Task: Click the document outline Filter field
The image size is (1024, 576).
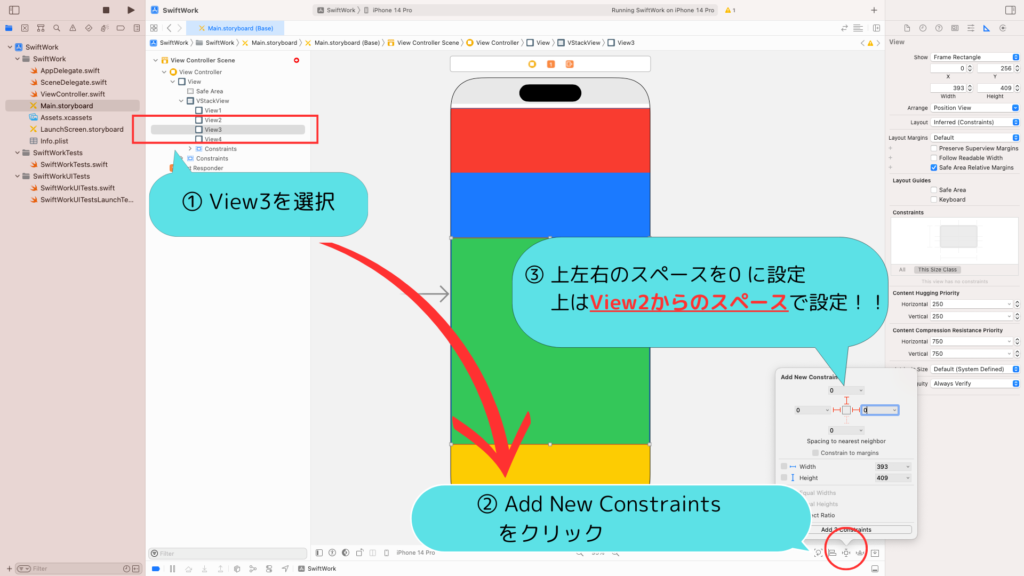Action: [227, 553]
